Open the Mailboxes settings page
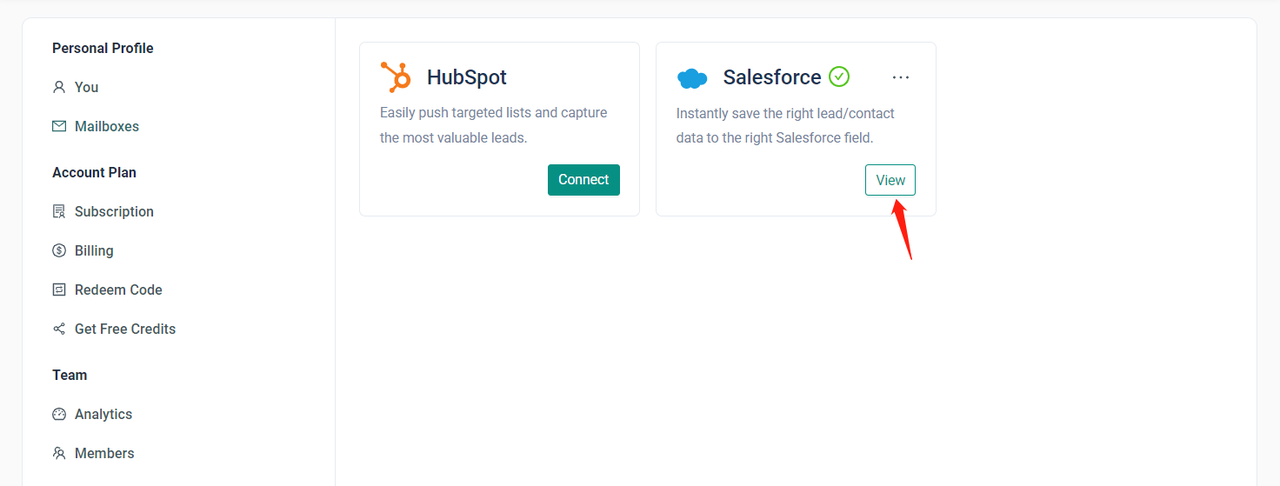Screen dimensions: 1280x486 [106, 126]
